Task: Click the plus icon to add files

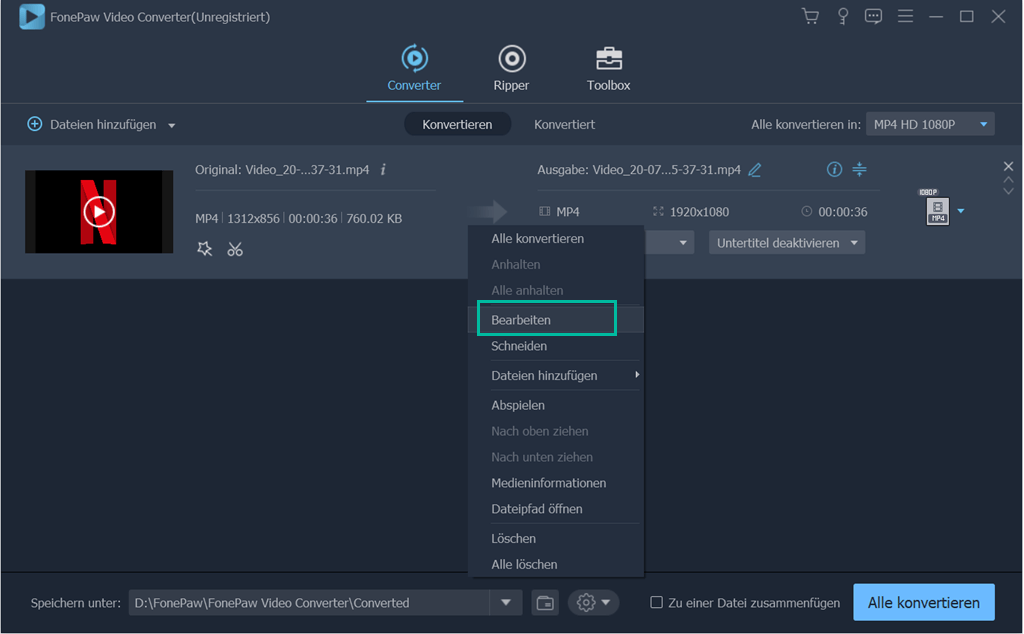Action: 35,124
